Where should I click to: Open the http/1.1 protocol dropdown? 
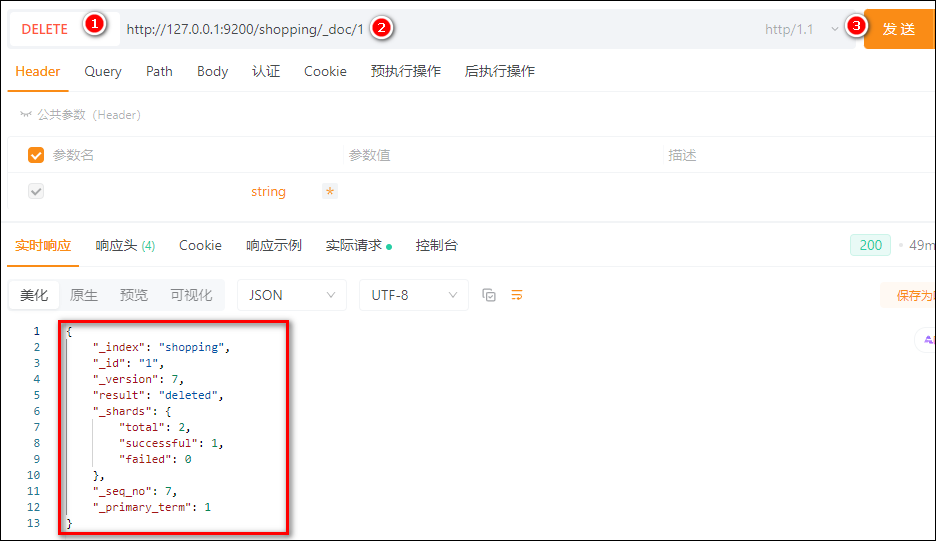pyautogui.click(x=801, y=29)
